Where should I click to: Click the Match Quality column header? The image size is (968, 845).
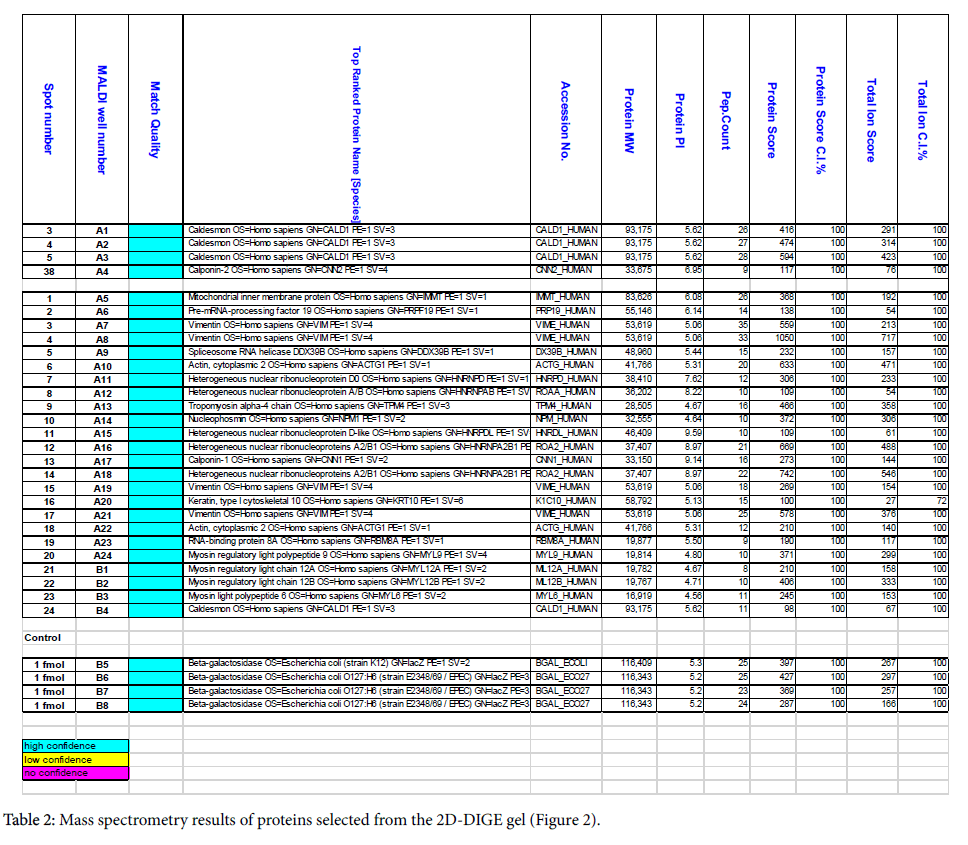[x=154, y=120]
